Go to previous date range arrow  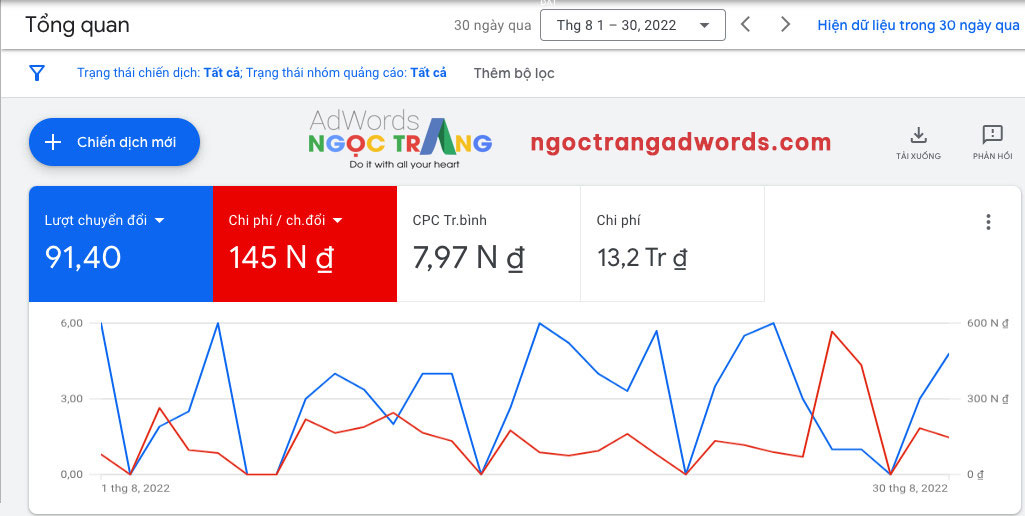(x=745, y=25)
